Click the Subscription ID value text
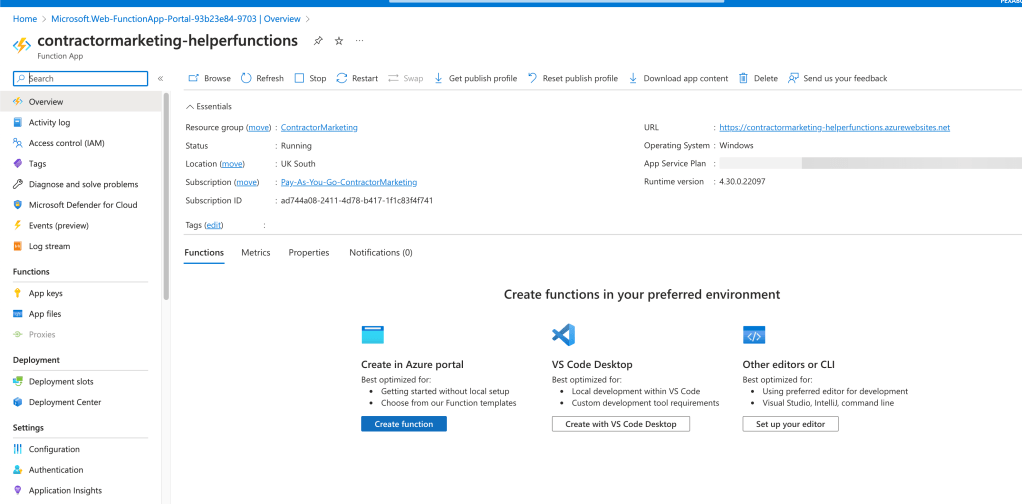 [357, 201]
